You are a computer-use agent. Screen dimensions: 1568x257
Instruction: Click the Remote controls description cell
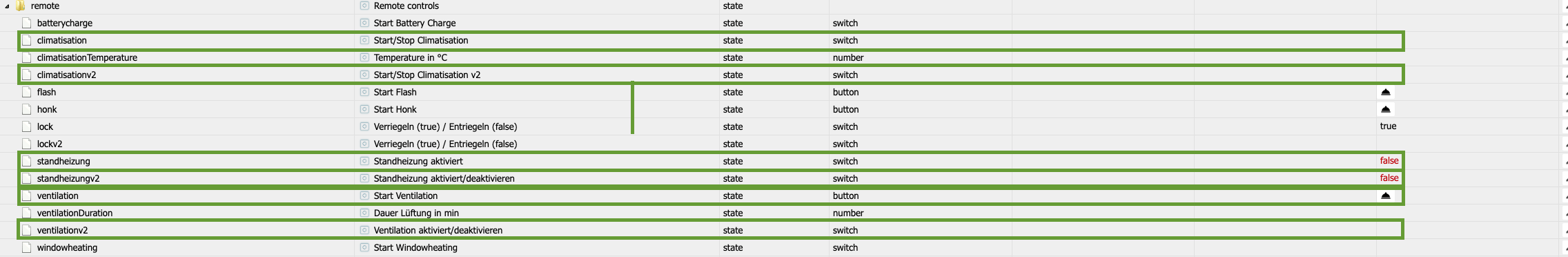406,6
